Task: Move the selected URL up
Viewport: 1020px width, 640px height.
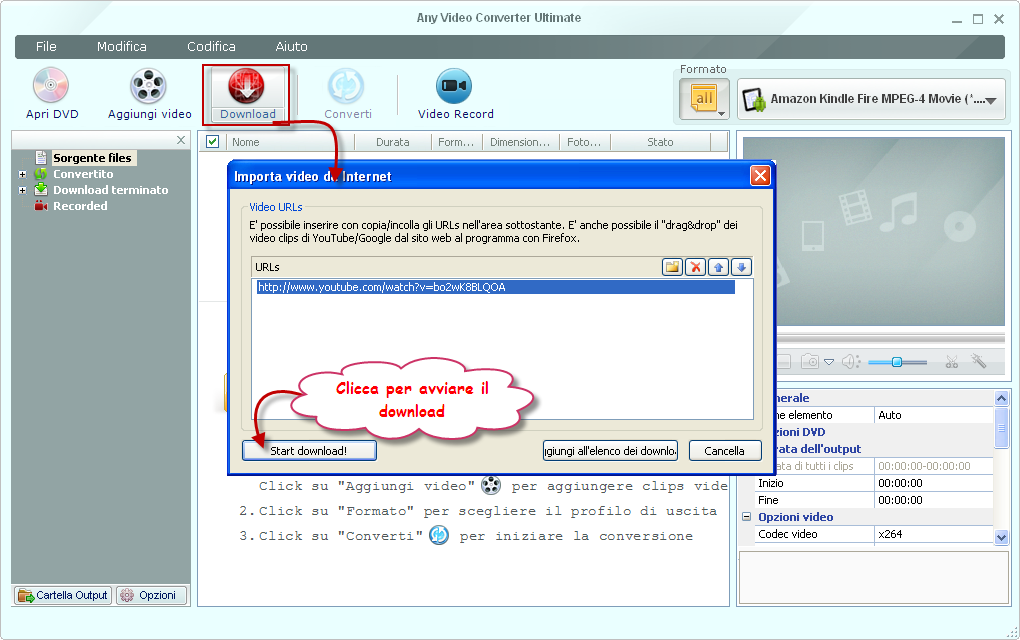Action: [718, 267]
